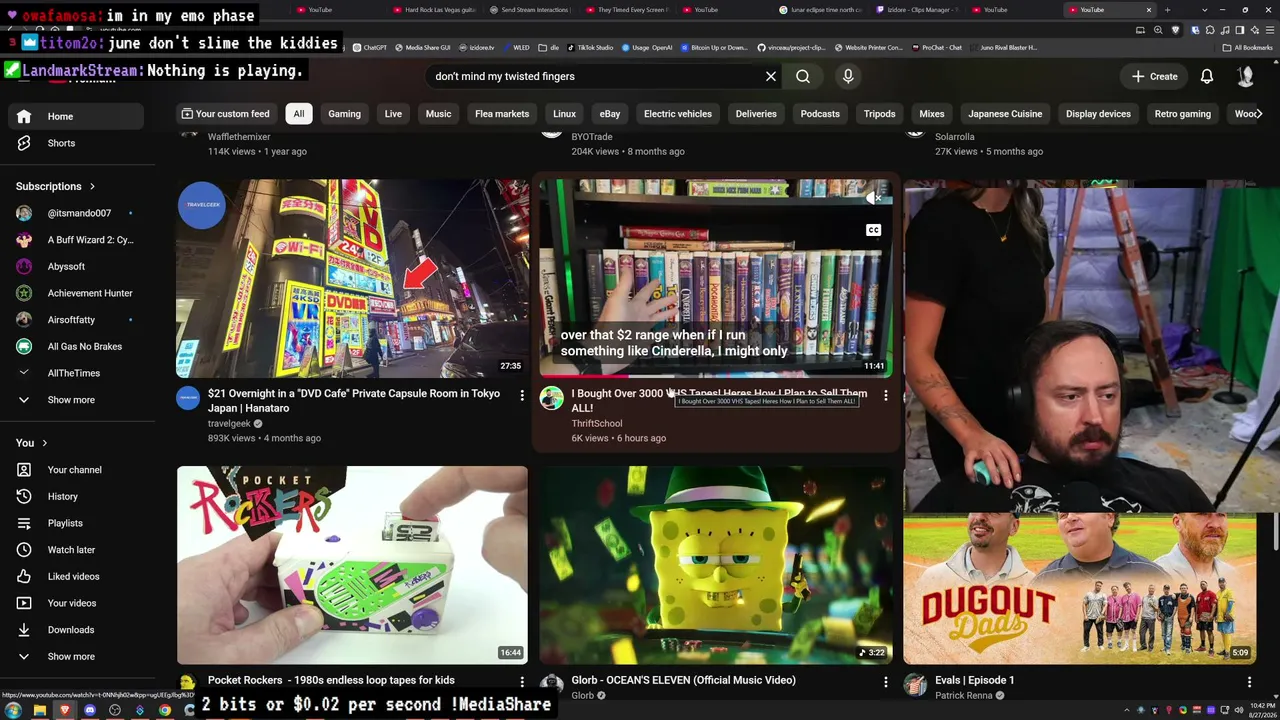Open the notifications bell
1280x720 pixels.
point(1207,76)
